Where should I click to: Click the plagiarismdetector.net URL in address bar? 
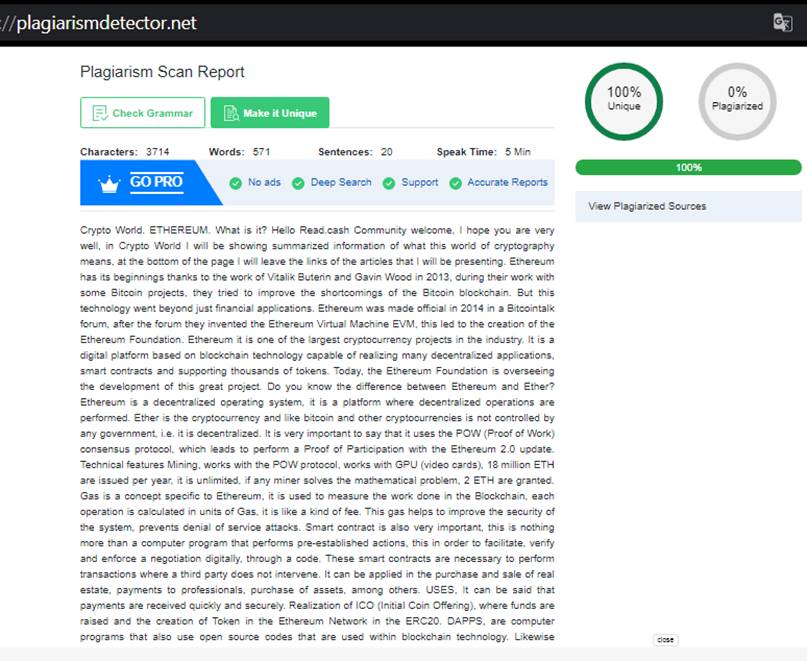pyautogui.click(x=106, y=23)
